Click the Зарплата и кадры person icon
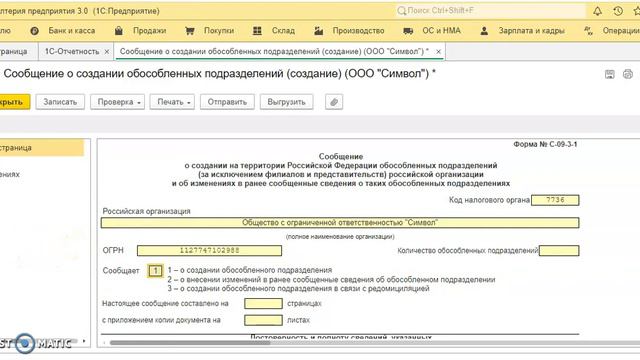 pos(484,31)
